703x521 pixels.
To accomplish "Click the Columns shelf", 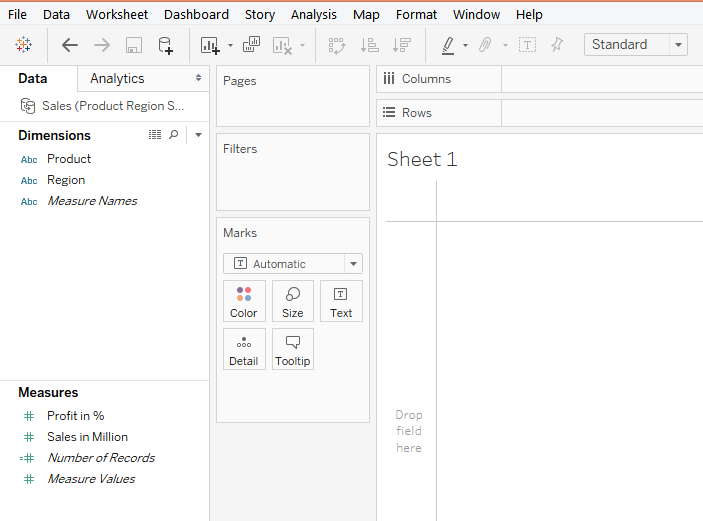I will 600,79.
